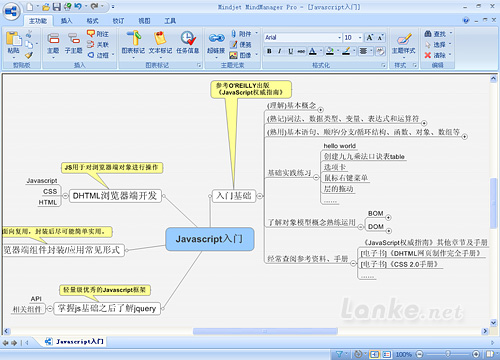Click the New document icon in quick access toolbar

click(x=30, y=6)
